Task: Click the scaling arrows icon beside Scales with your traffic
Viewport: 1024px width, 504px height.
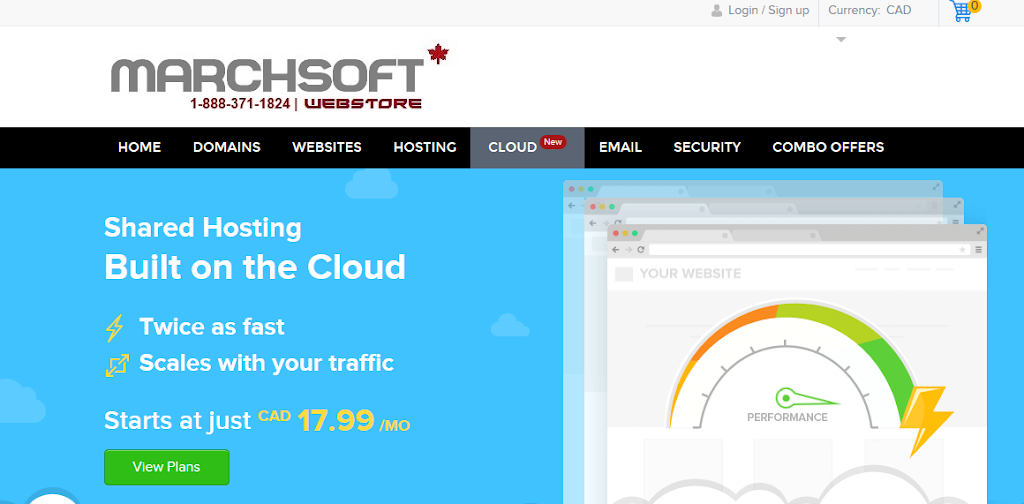Action: coord(117,364)
